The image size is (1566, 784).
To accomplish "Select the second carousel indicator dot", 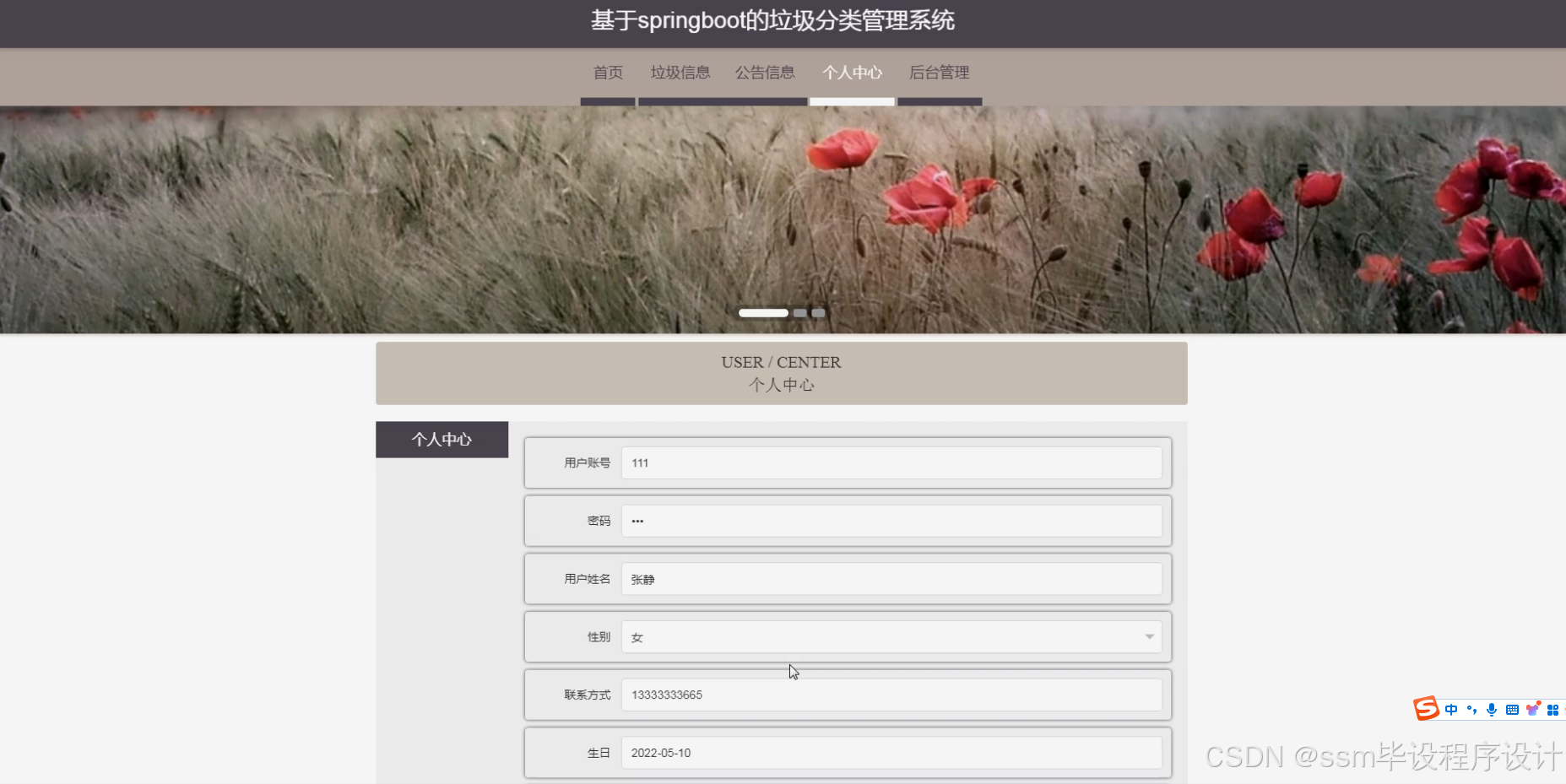I will coord(799,312).
